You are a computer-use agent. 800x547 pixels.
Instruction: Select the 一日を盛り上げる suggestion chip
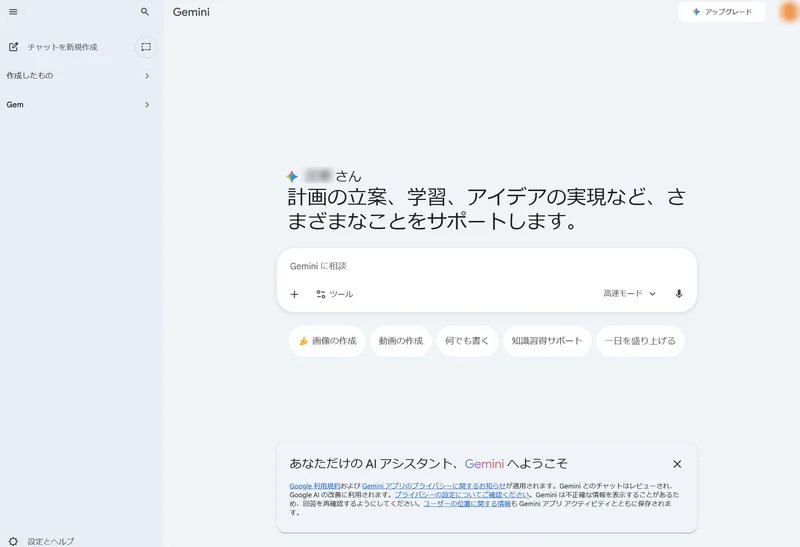tap(640, 341)
